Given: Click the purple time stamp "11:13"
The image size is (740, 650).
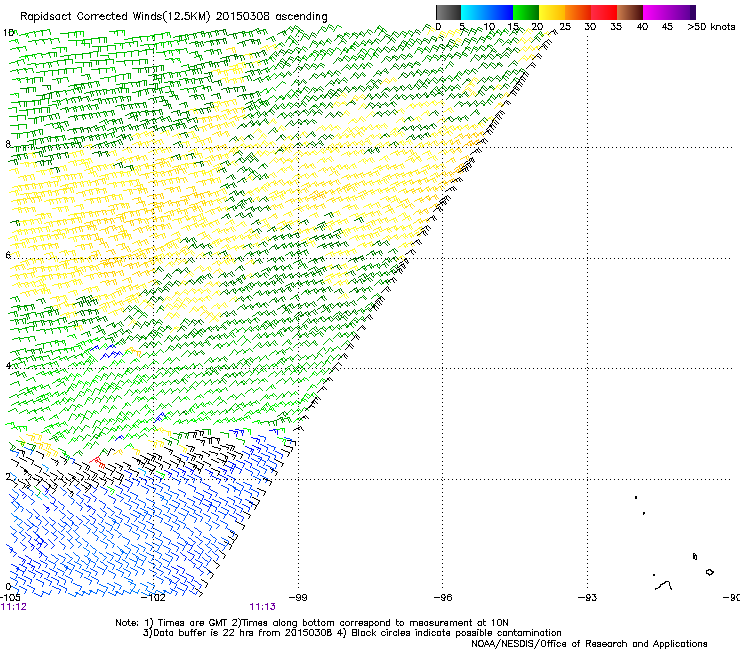Looking at the screenshot, I should click(262, 607).
